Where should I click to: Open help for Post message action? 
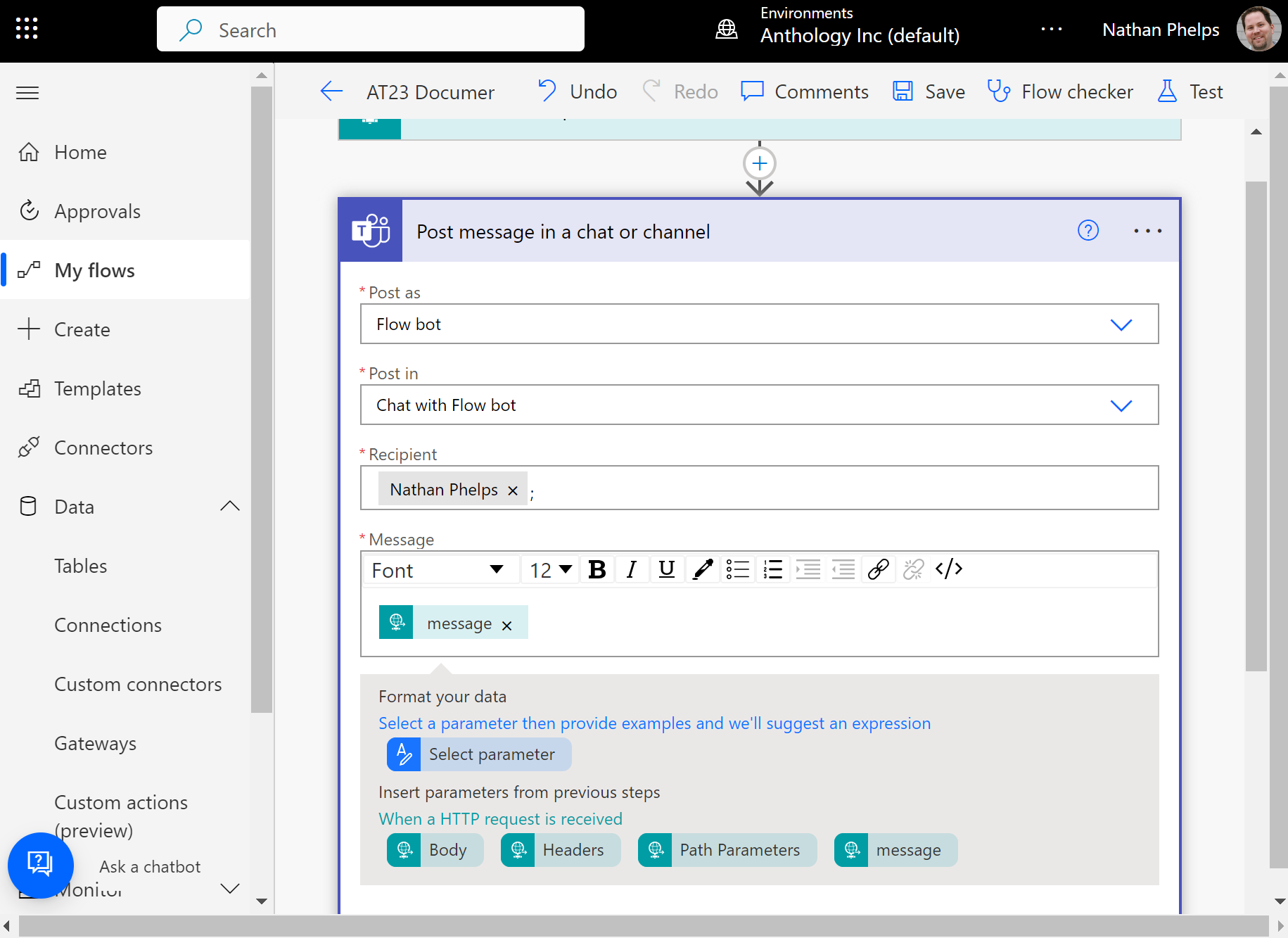click(1088, 231)
